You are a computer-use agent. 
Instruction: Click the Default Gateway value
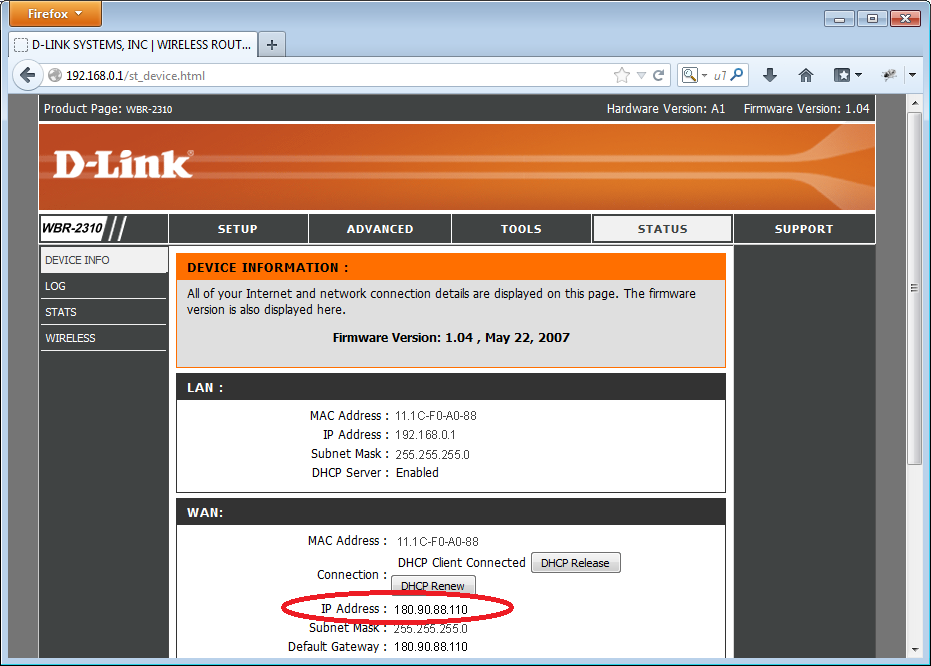430,647
